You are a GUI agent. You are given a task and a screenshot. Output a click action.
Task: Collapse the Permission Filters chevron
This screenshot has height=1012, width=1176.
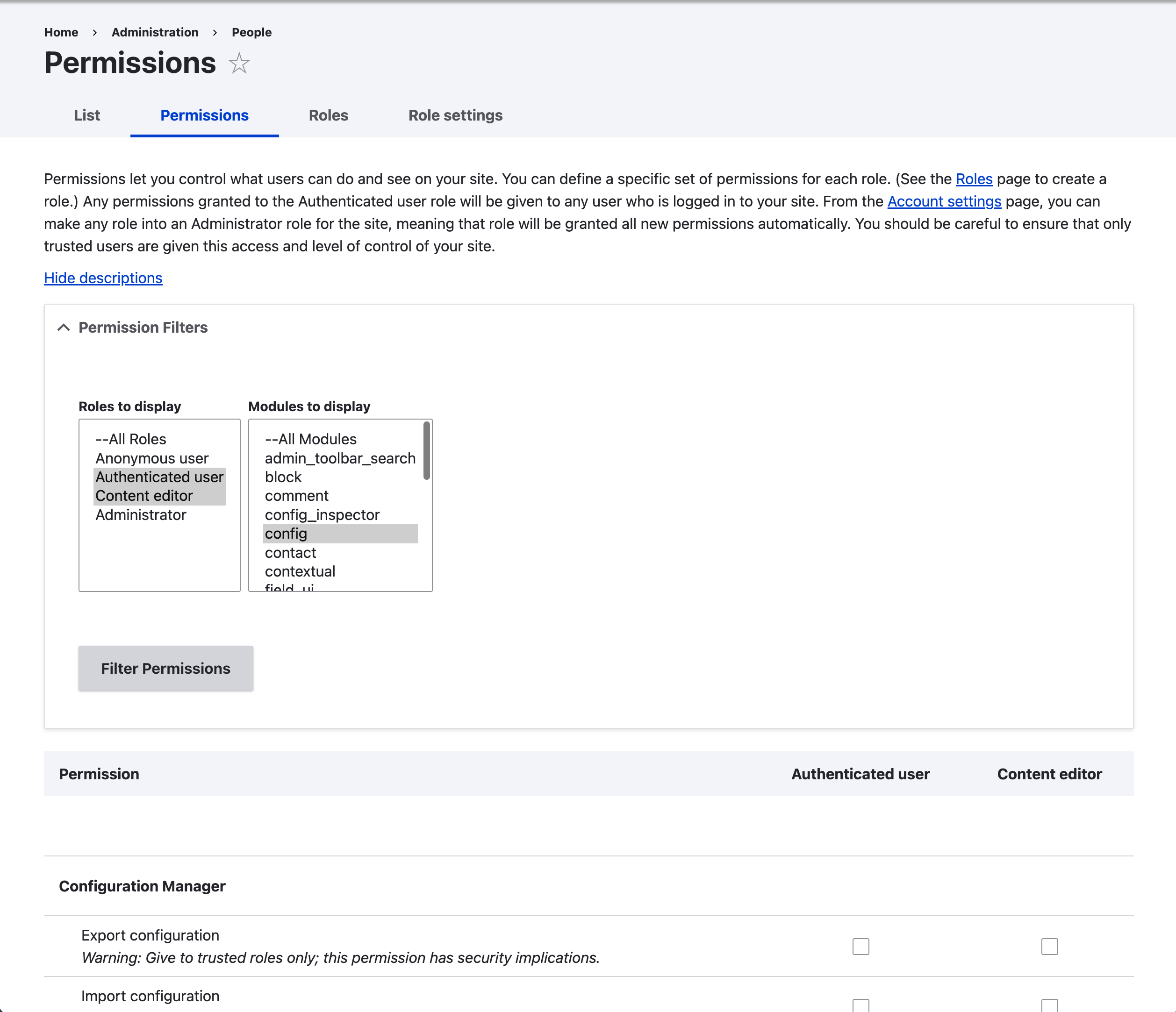tap(64, 328)
